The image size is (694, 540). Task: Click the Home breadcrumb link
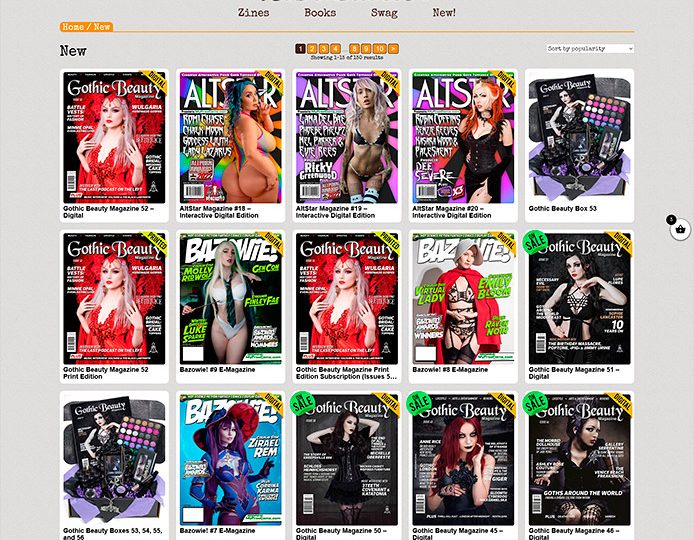[73, 27]
